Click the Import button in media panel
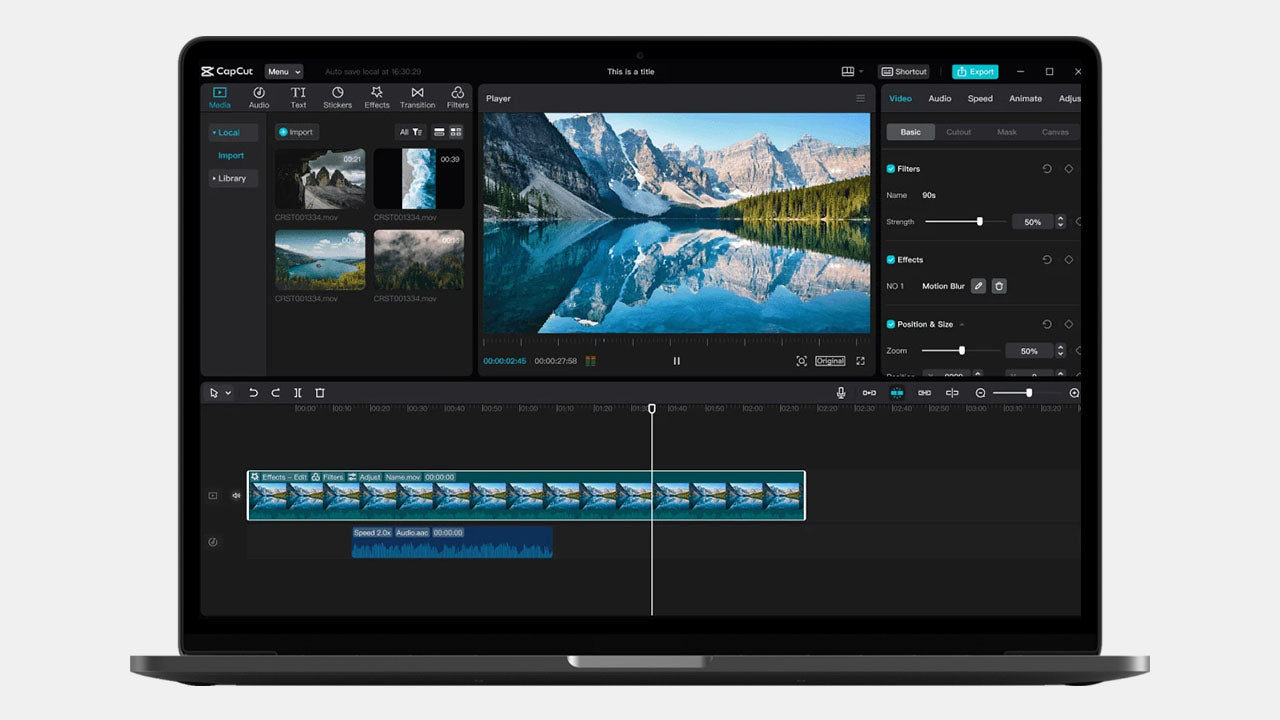 (296, 132)
